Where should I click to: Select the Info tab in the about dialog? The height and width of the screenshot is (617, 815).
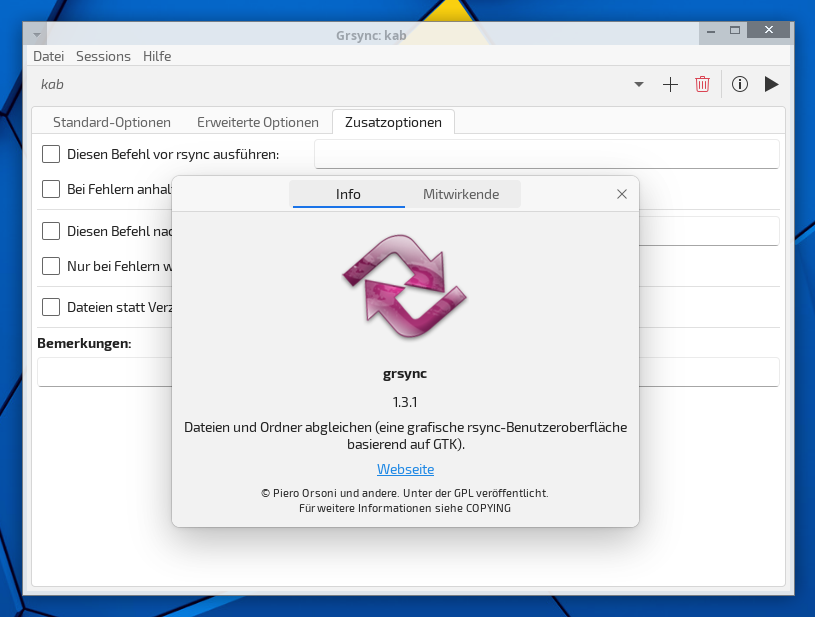coord(348,194)
